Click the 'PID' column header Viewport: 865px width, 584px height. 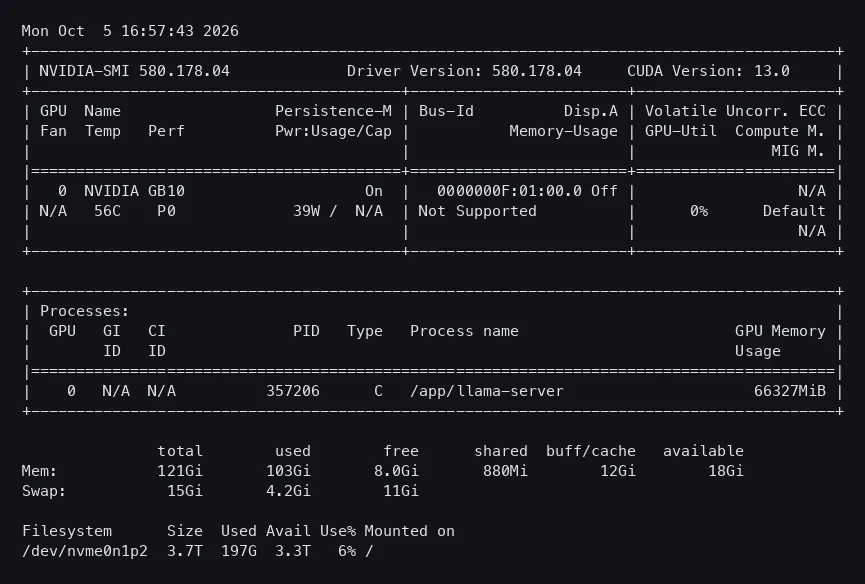[306, 331]
